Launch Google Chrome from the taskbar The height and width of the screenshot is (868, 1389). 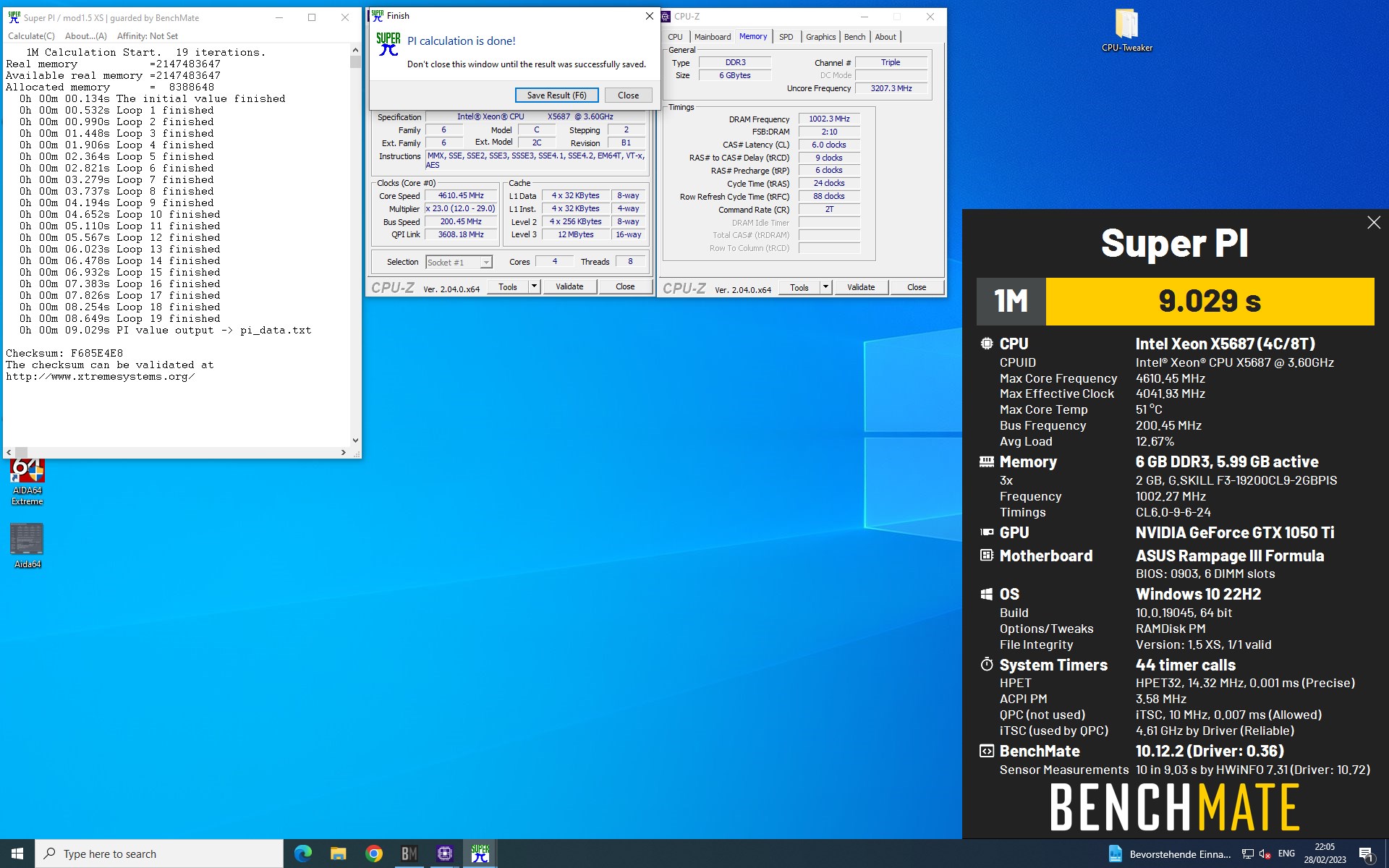click(x=373, y=854)
